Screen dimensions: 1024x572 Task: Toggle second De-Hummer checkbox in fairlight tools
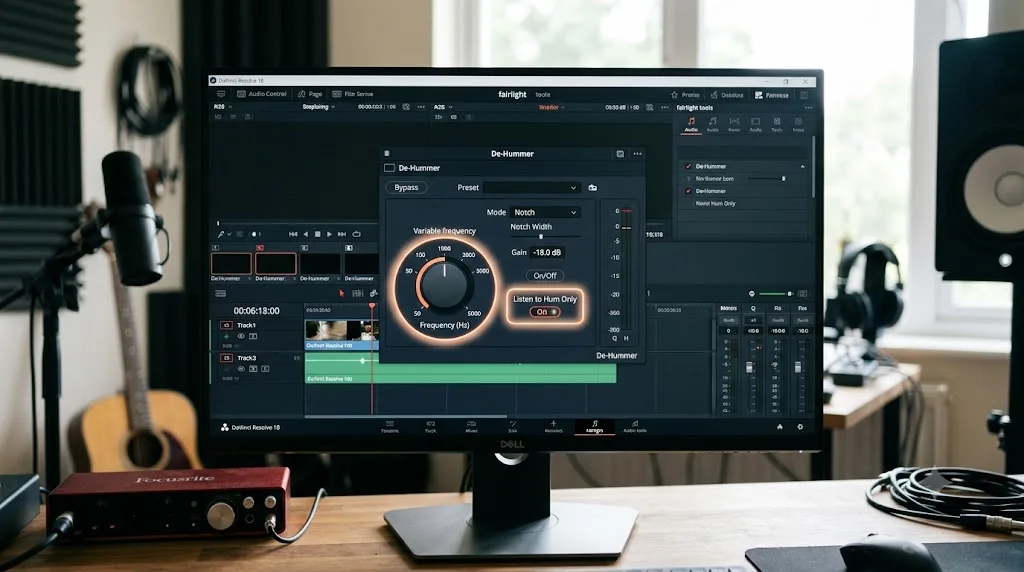point(688,191)
